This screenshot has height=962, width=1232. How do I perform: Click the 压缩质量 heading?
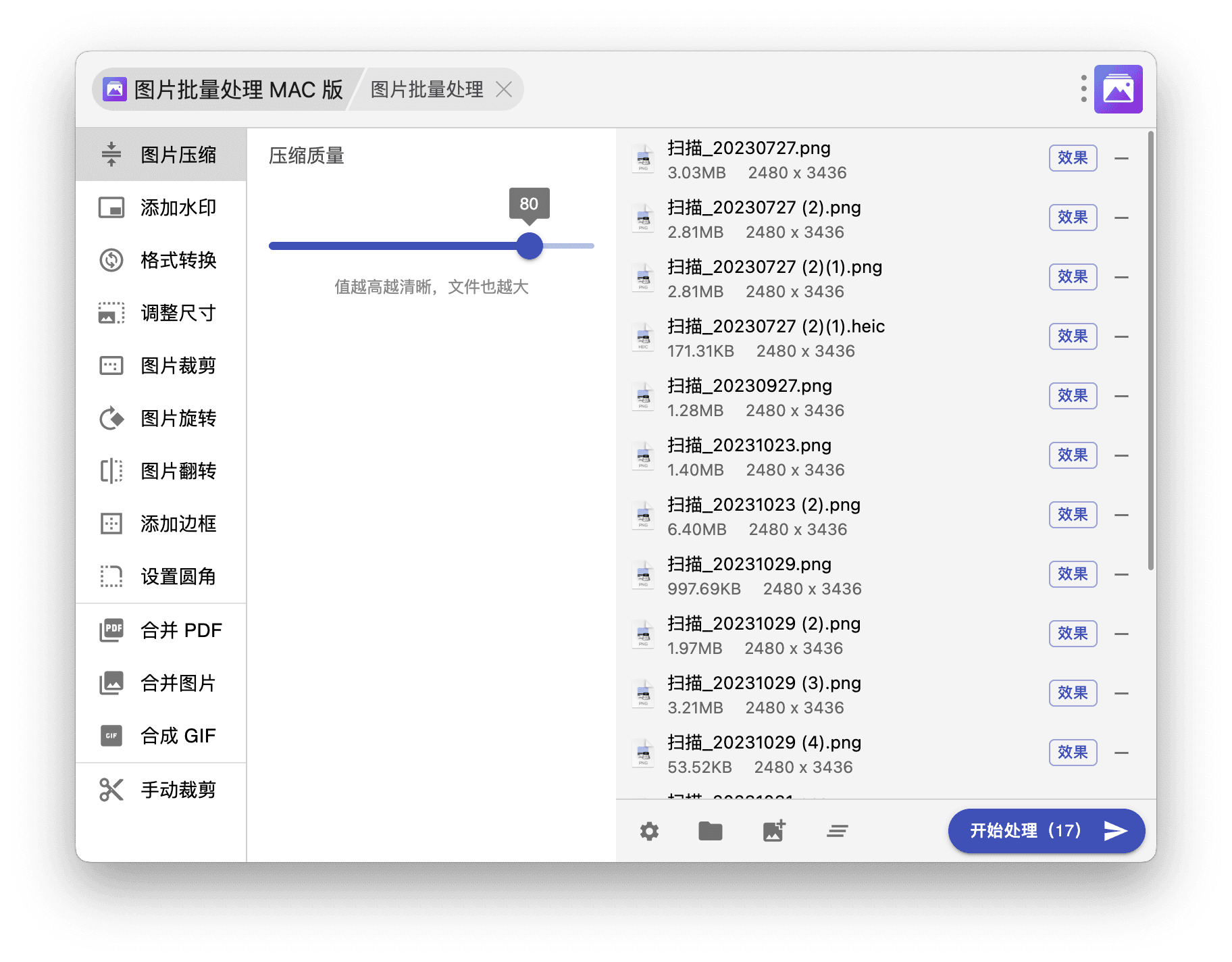[x=307, y=156]
